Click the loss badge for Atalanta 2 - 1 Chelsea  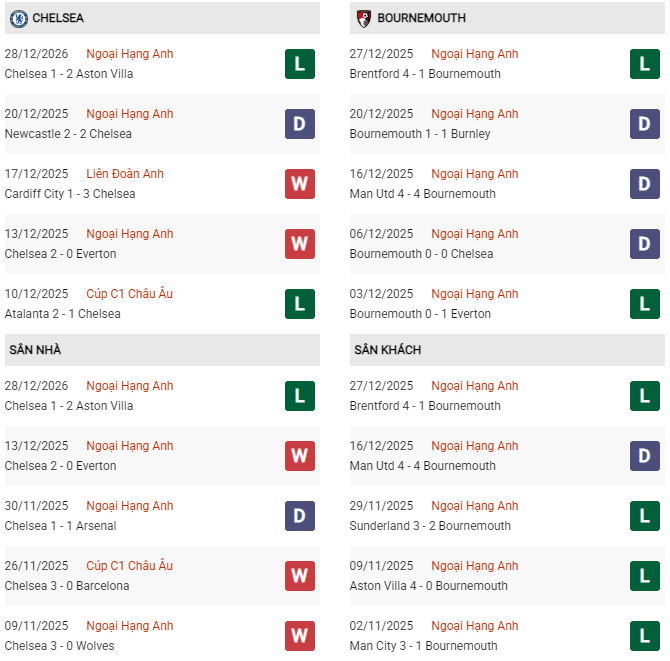[300, 304]
